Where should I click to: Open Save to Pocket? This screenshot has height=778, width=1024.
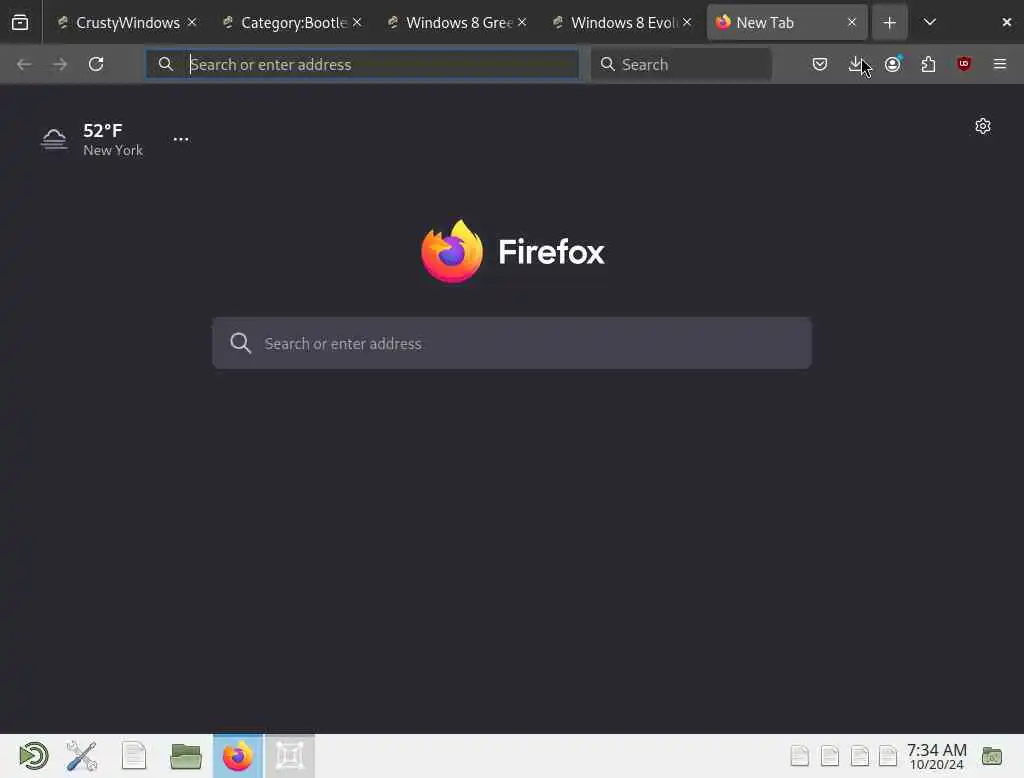pyautogui.click(x=820, y=64)
